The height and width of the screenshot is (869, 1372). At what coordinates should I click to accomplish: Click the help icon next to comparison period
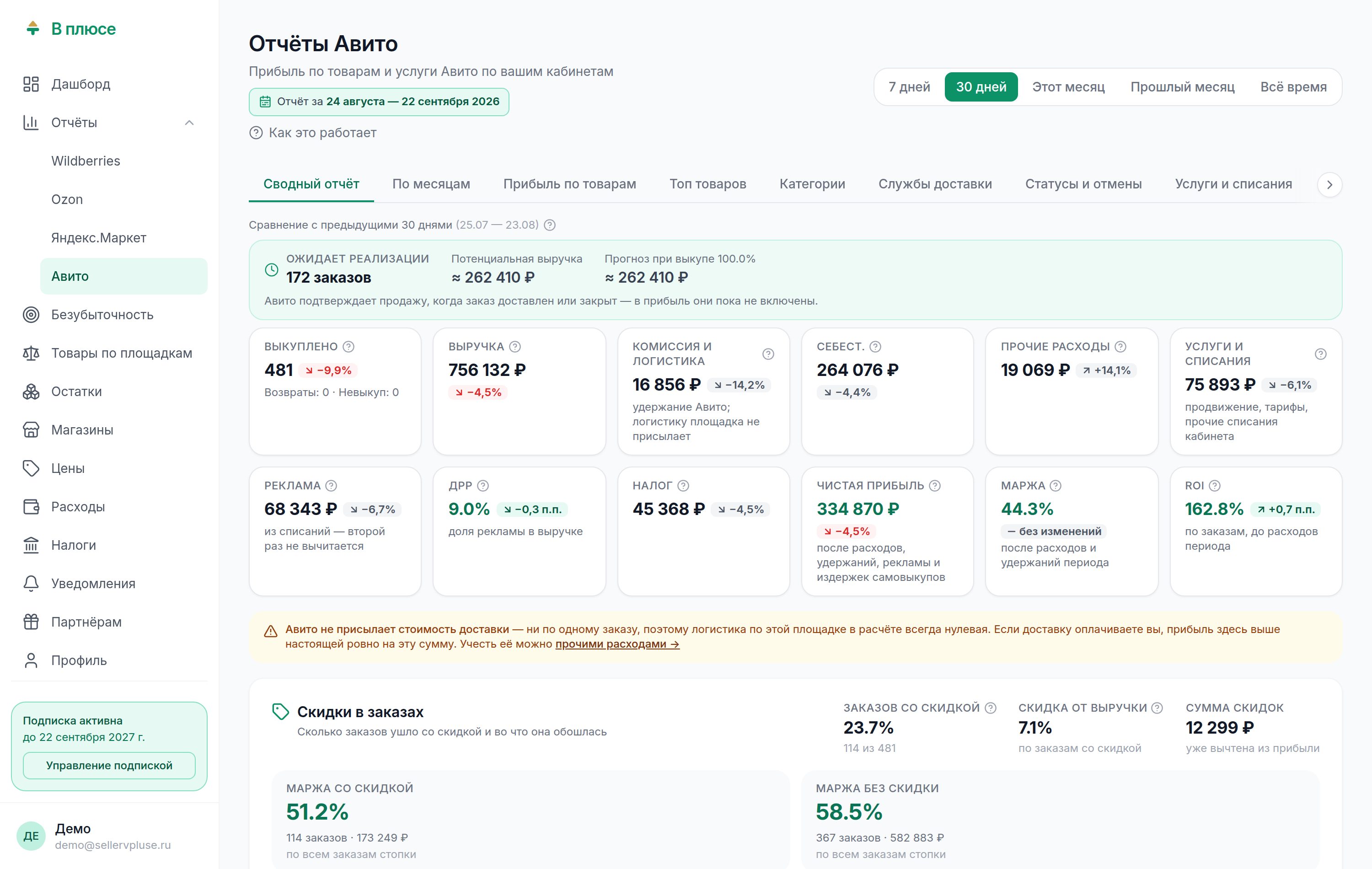pos(550,225)
